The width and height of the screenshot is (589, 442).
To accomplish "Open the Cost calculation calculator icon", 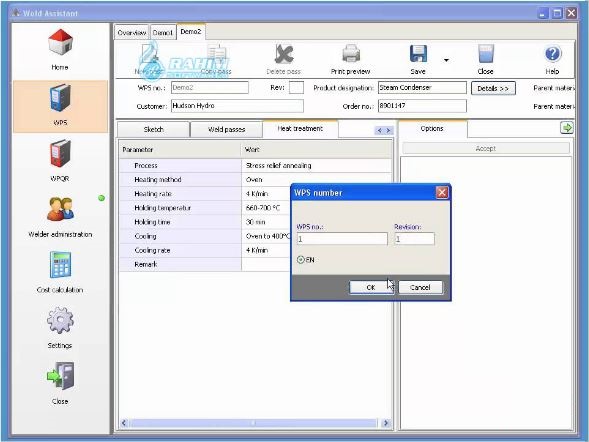I will point(60,264).
